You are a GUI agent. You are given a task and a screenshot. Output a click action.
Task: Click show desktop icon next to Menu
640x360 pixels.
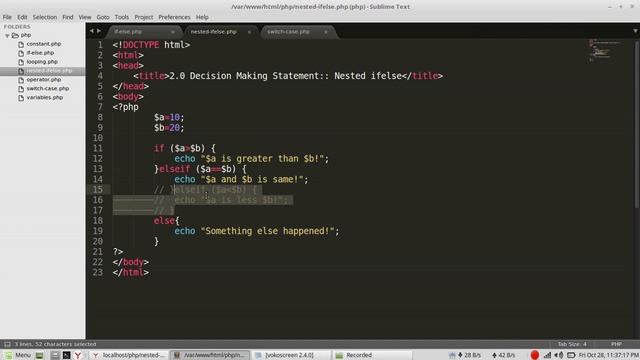click(x=39, y=355)
